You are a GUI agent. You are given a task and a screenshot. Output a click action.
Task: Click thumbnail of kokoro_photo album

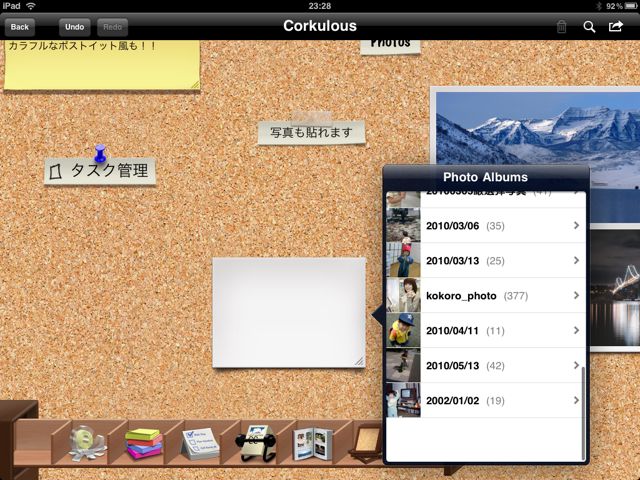(x=403, y=296)
